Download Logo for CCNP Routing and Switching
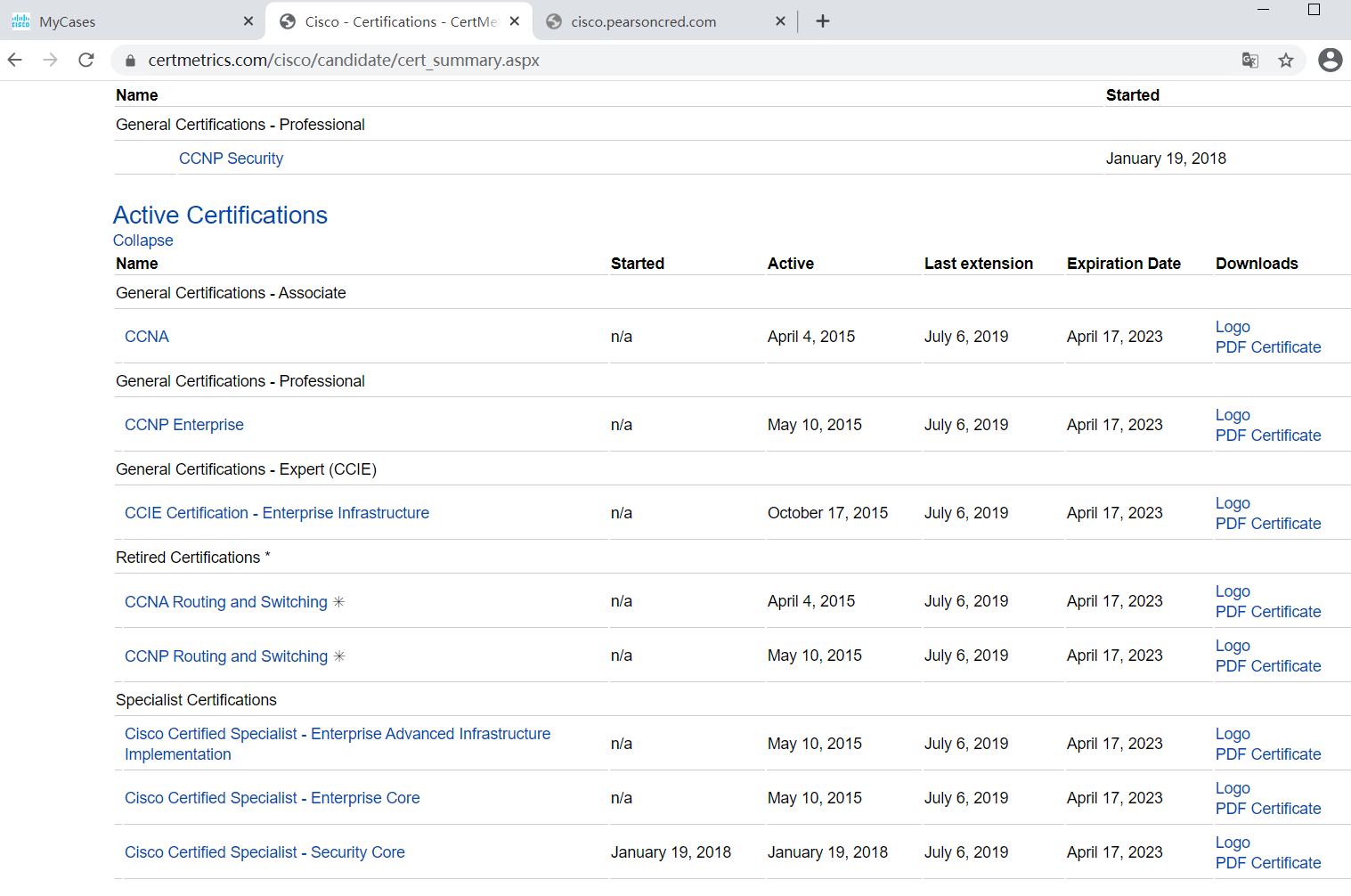The image size is (1351, 896). pos(1233,646)
